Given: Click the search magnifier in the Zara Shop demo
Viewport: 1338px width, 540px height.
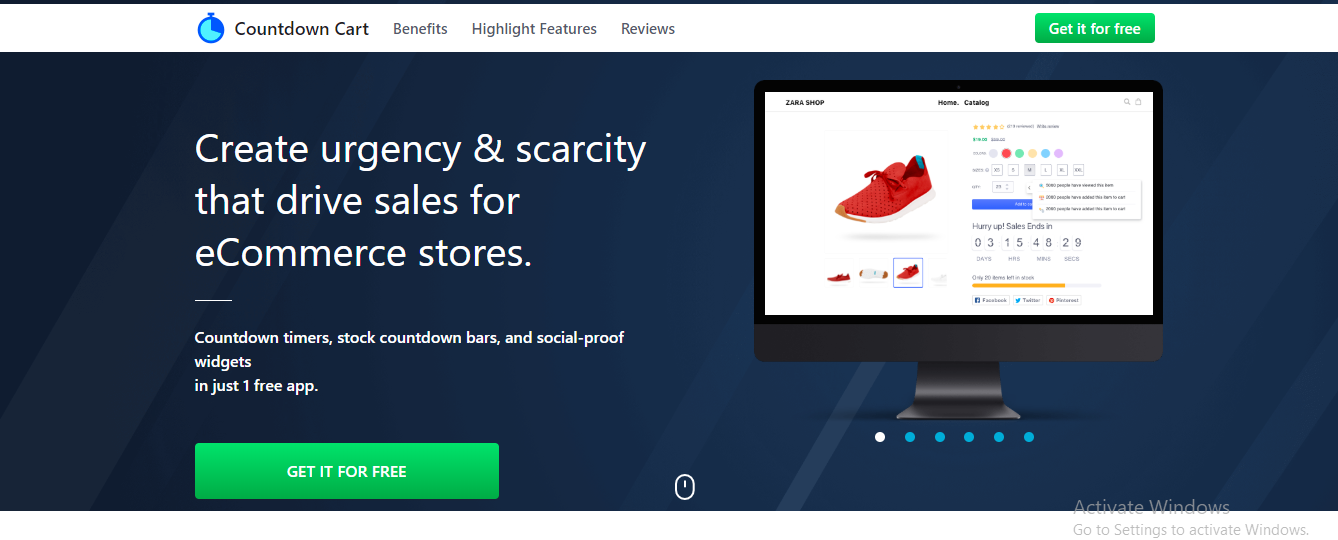Looking at the screenshot, I should click(1127, 102).
